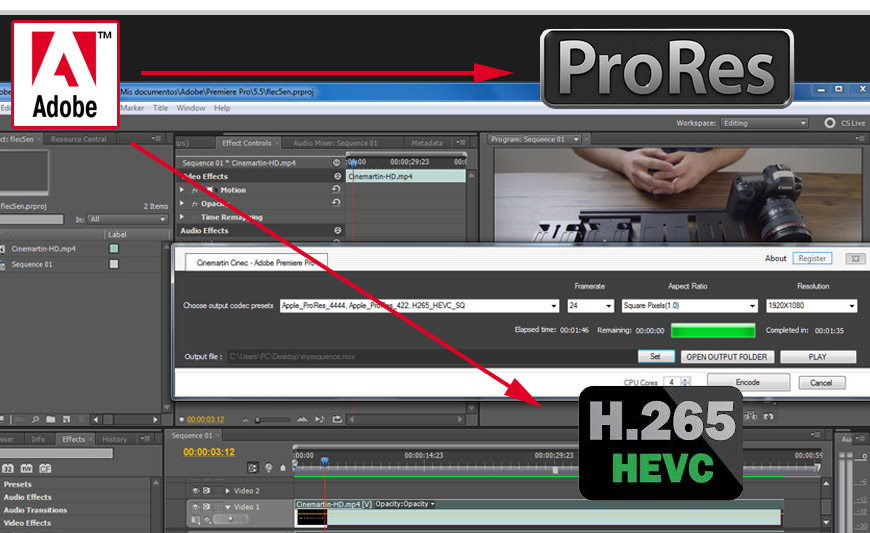Switch to the Resource Central tab
The height and width of the screenshot is (533, 870).
pyautogui.click(x=78, y=139)
